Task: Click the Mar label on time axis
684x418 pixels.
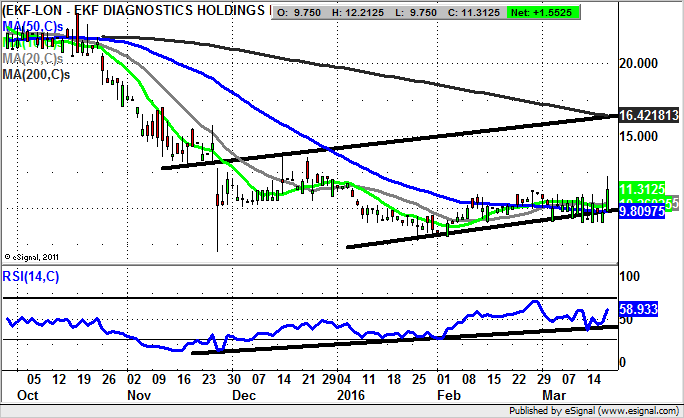Action: point(551,395)
